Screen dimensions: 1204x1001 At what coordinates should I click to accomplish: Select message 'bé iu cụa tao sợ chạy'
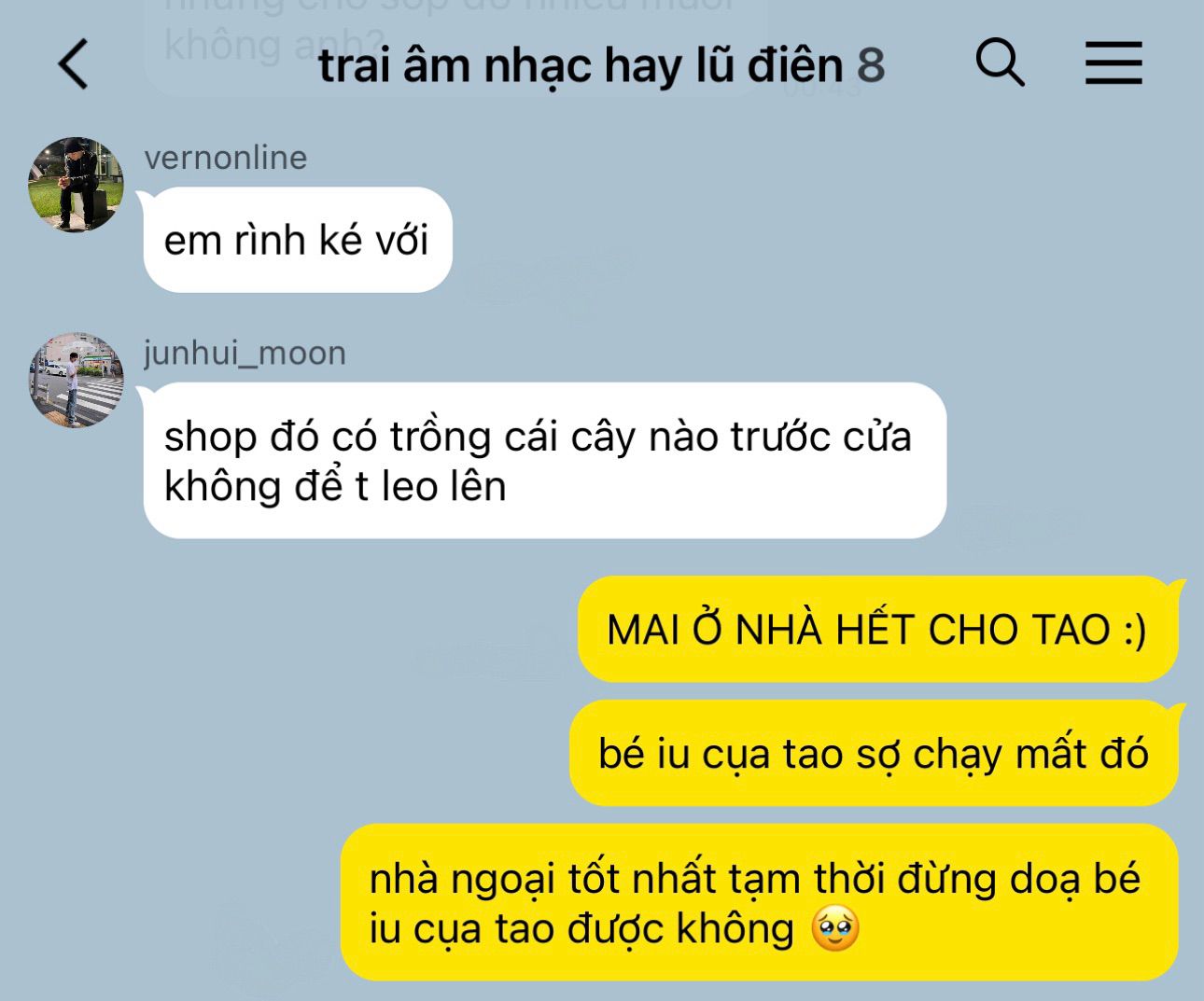874,753
